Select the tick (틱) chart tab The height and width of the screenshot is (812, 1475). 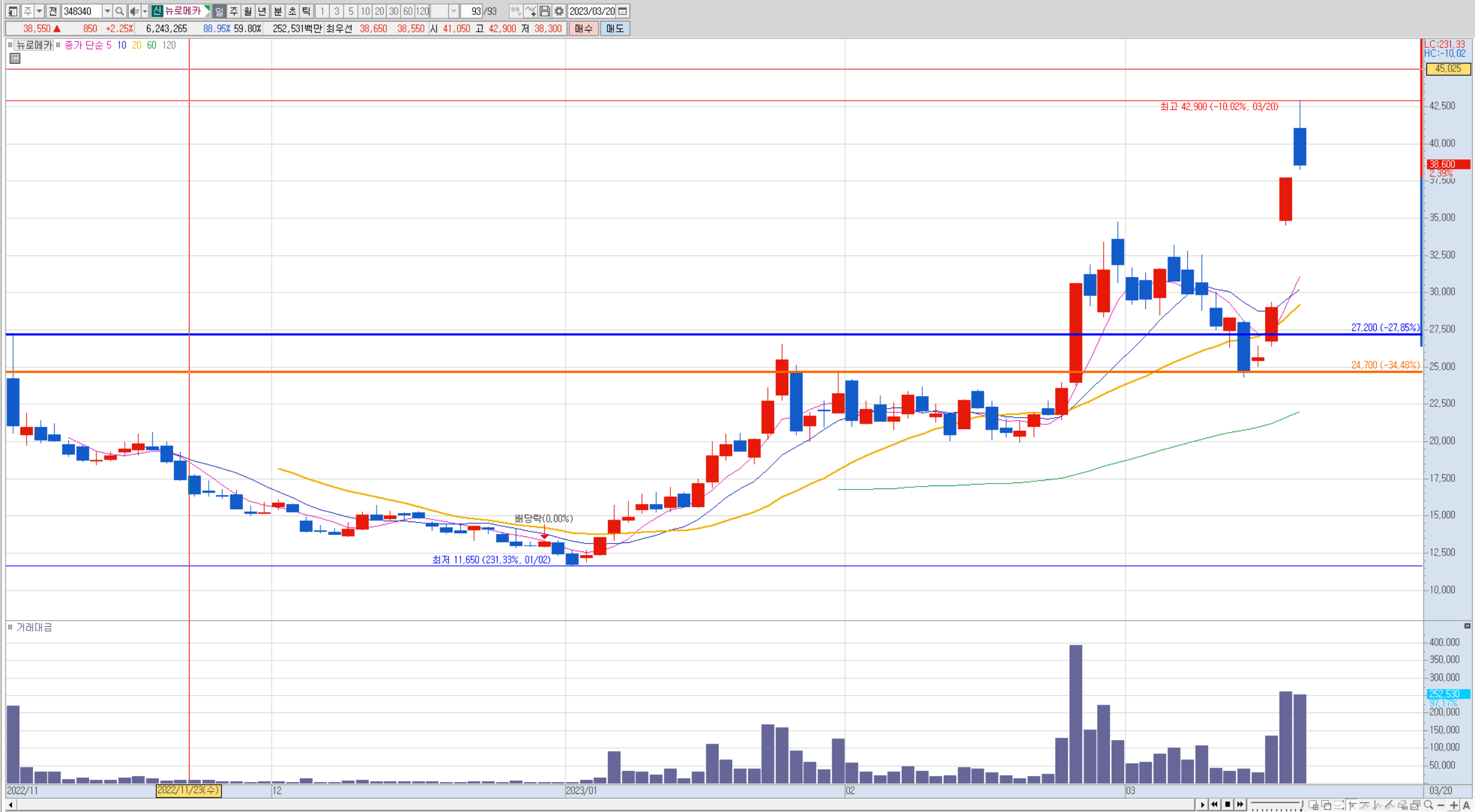pyautogui.click(x=306, y=11)
